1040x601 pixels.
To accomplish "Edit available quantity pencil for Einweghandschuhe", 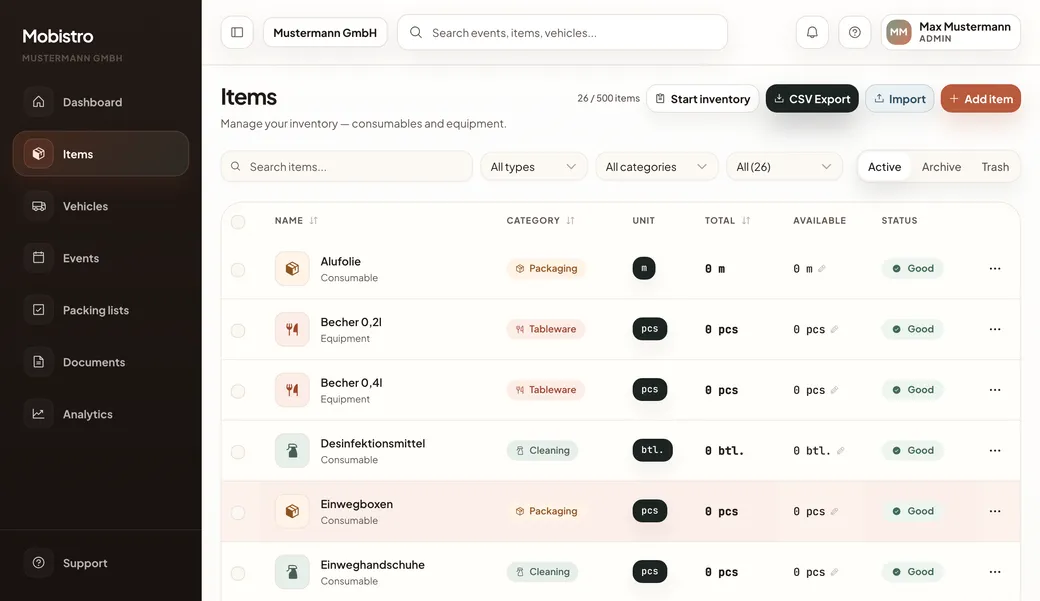I will pos(834,572).
